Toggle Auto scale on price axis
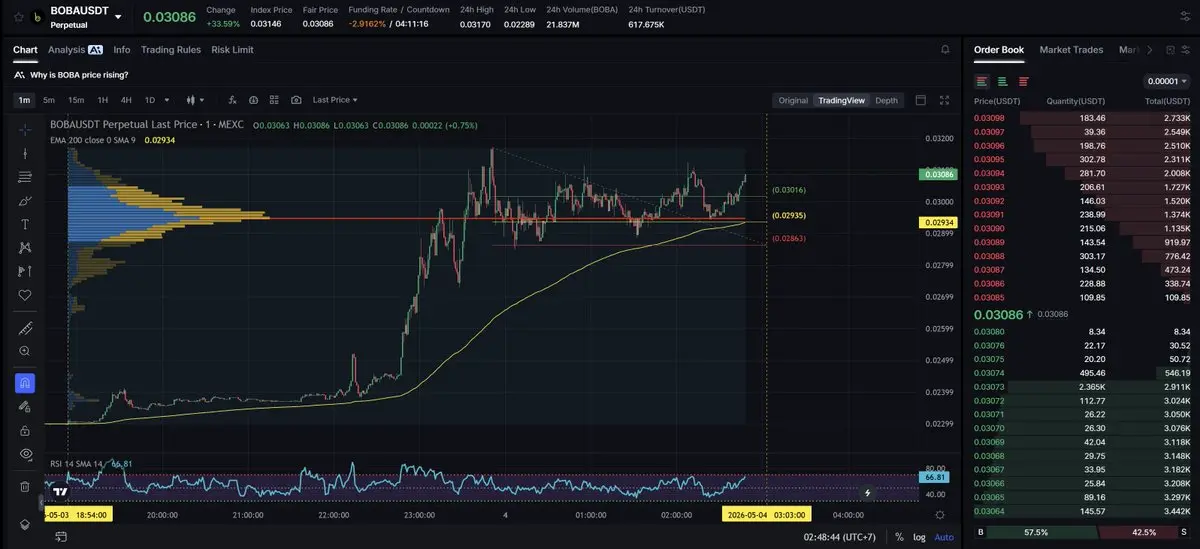 (944, 537)
